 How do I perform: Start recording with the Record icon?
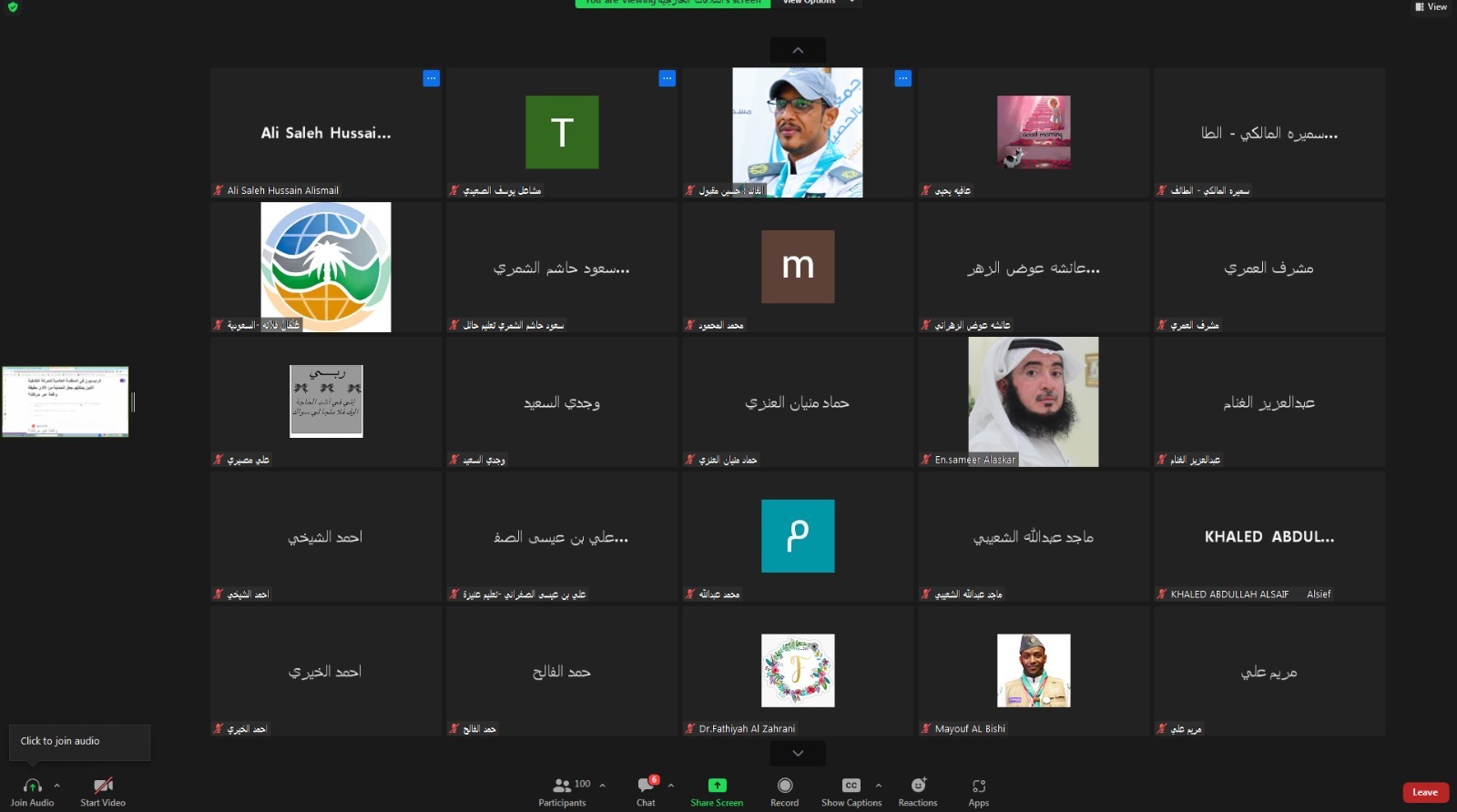tap(784, 786)
